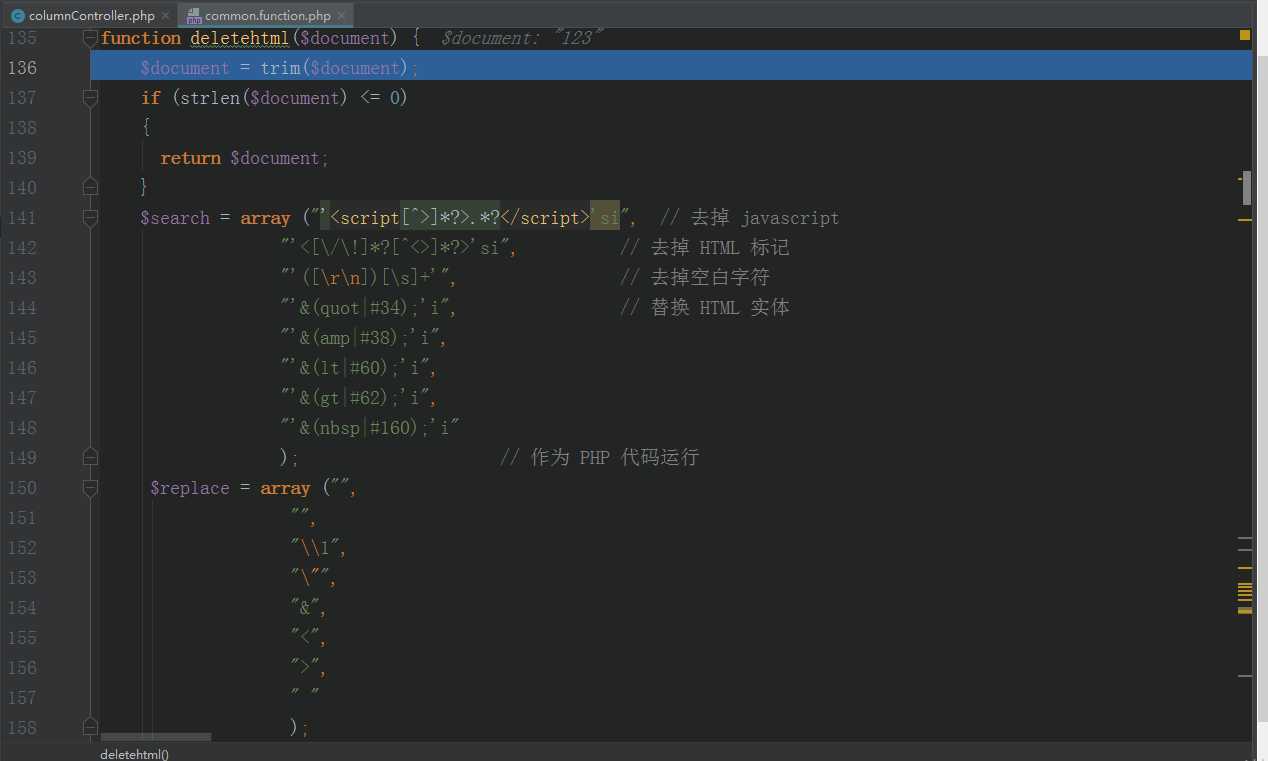This screenshot has height=761, width=1268.
Task: Click gutter line number 139
Action: click(x=22, y=158)
